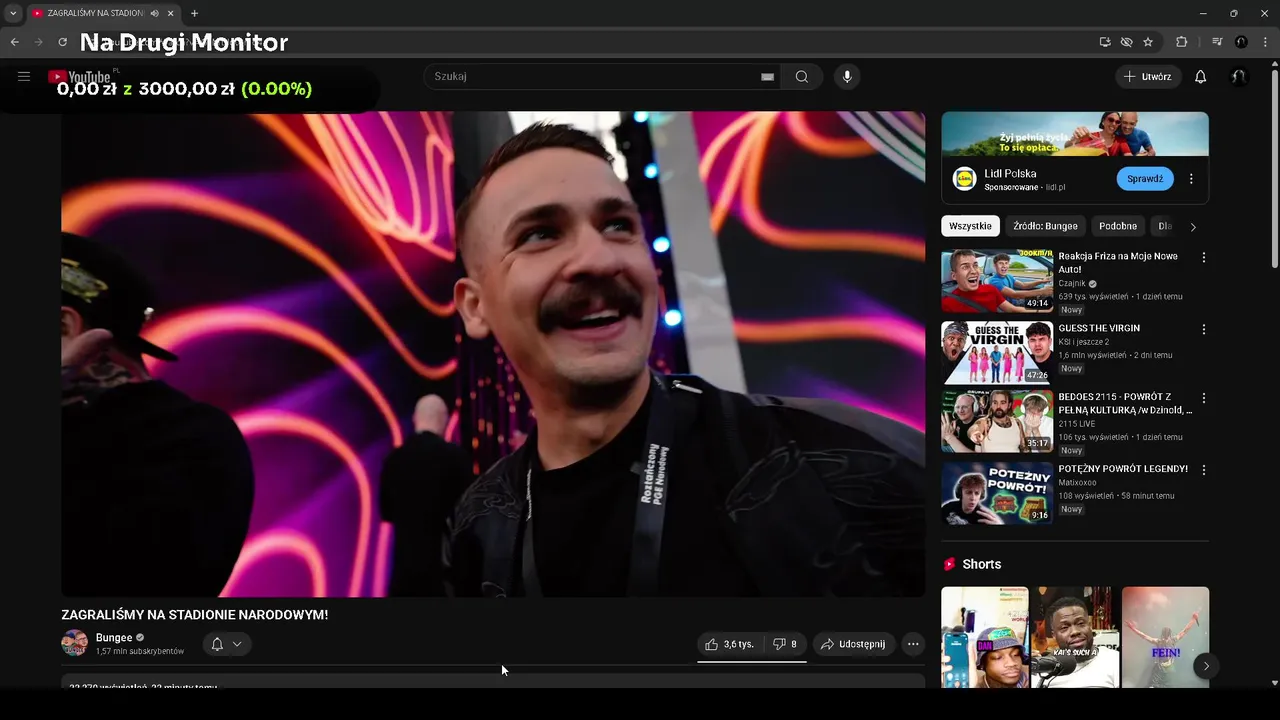Open the Chrome profile avatar
Viewport: 1280px width, 720px height.
tap(1241, 42)
